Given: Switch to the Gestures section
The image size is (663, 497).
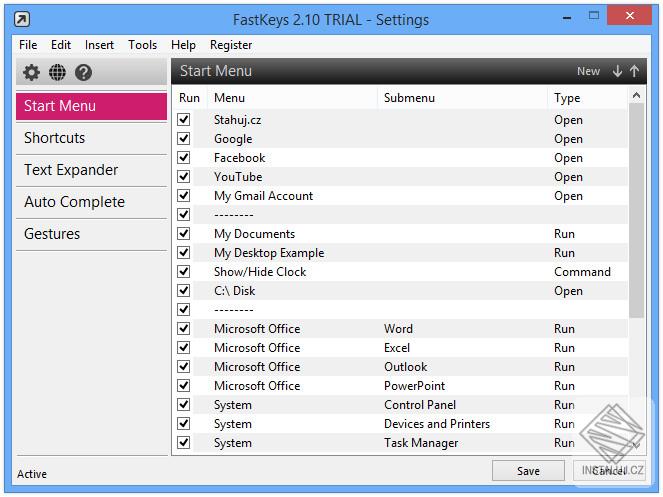Looking at the screenshot, I should (91, 234).
